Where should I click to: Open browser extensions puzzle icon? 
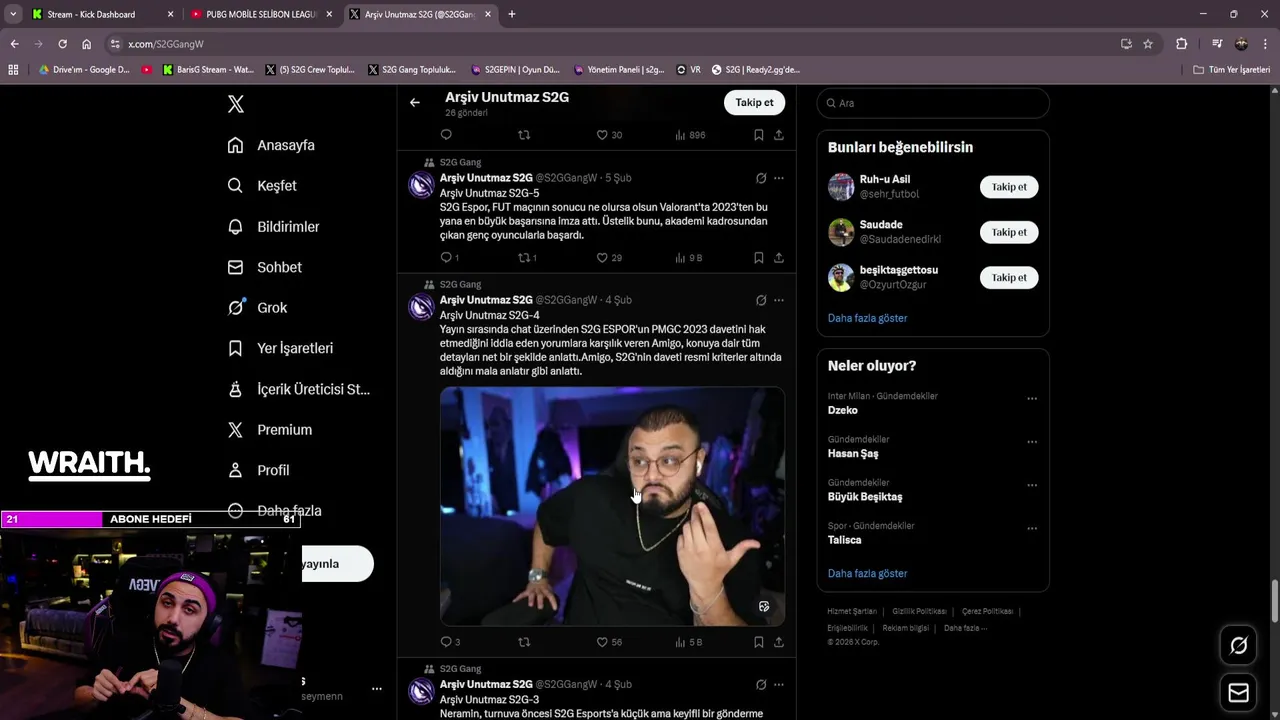coord(1181,44)
